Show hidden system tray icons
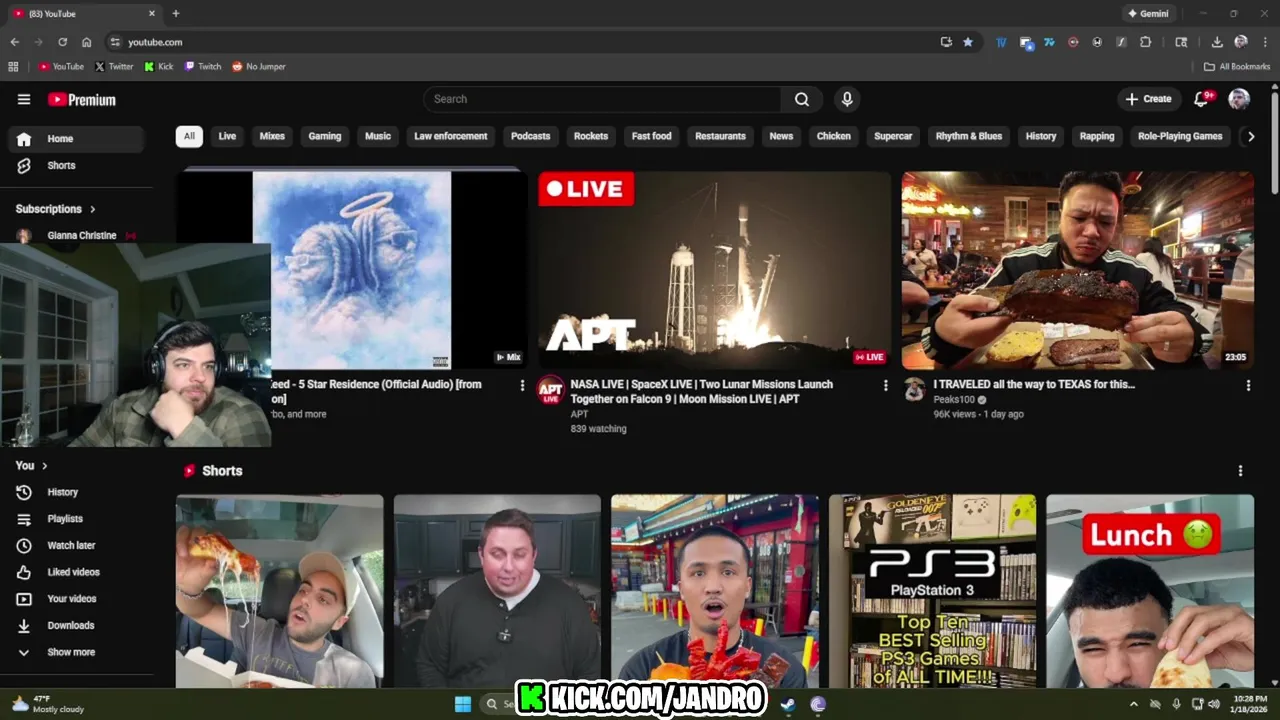The image size is (1280, 720). point(1133,704)
